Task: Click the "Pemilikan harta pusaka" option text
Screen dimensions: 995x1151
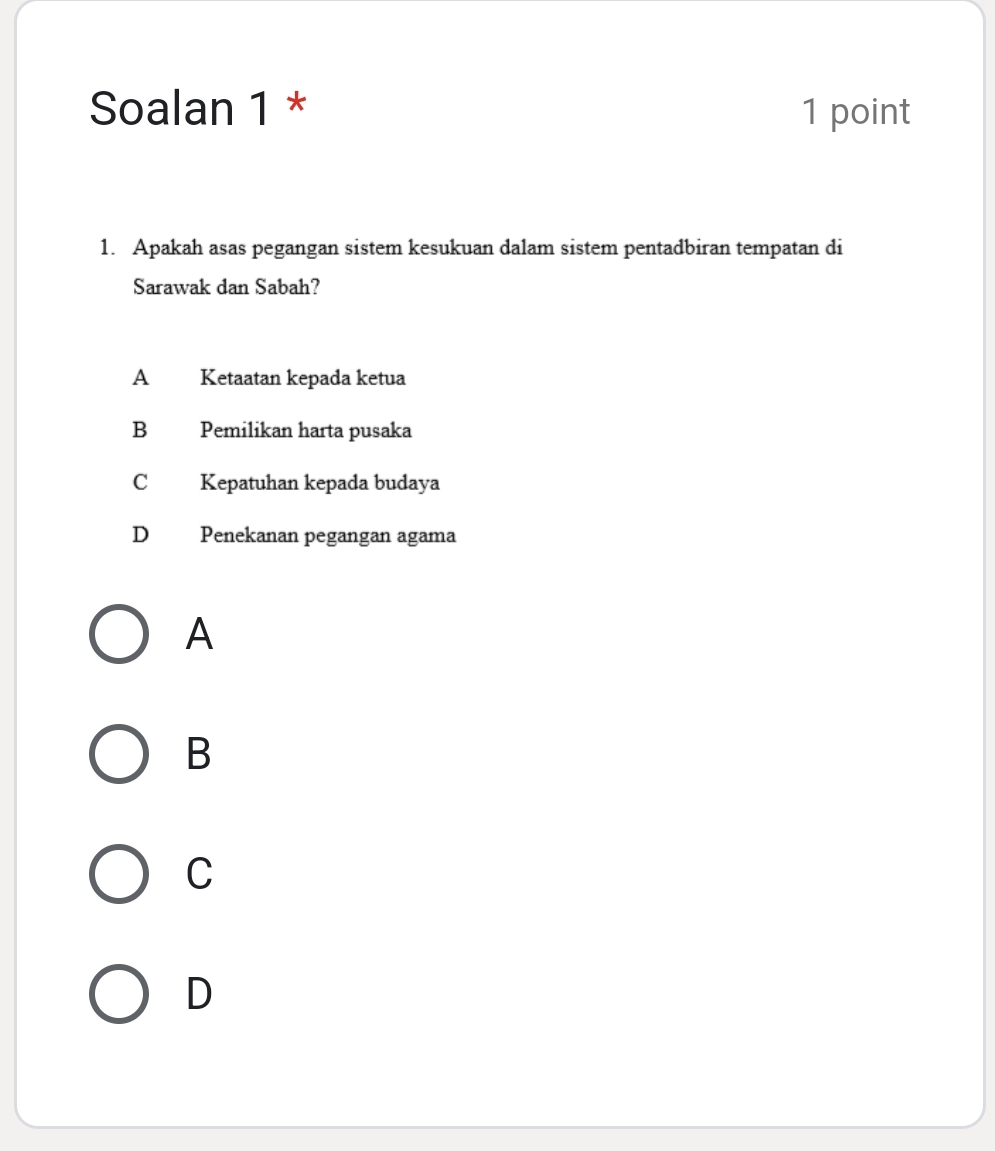Action: [306, 431]
